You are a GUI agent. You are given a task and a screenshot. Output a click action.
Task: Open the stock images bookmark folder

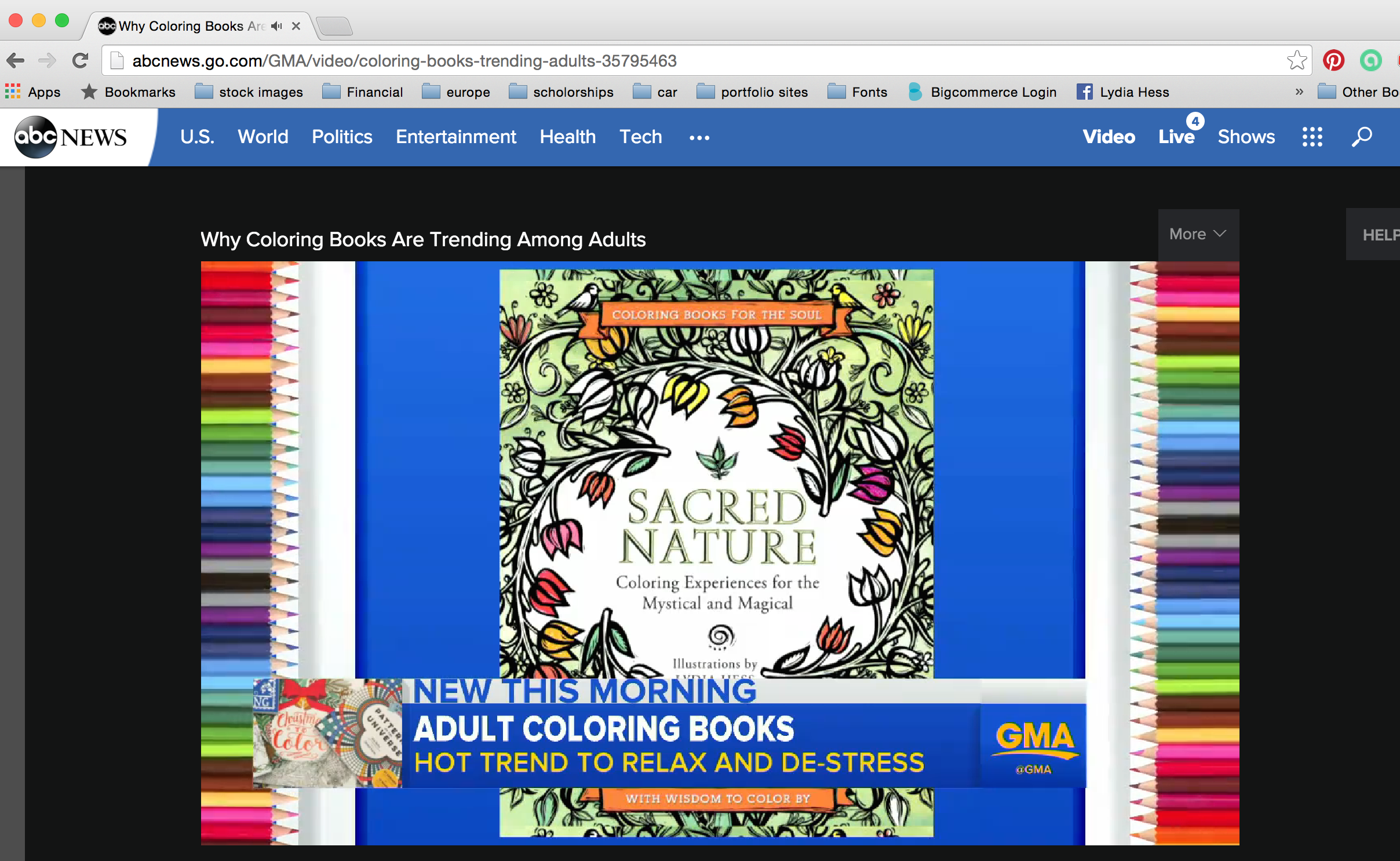(249, 92)
